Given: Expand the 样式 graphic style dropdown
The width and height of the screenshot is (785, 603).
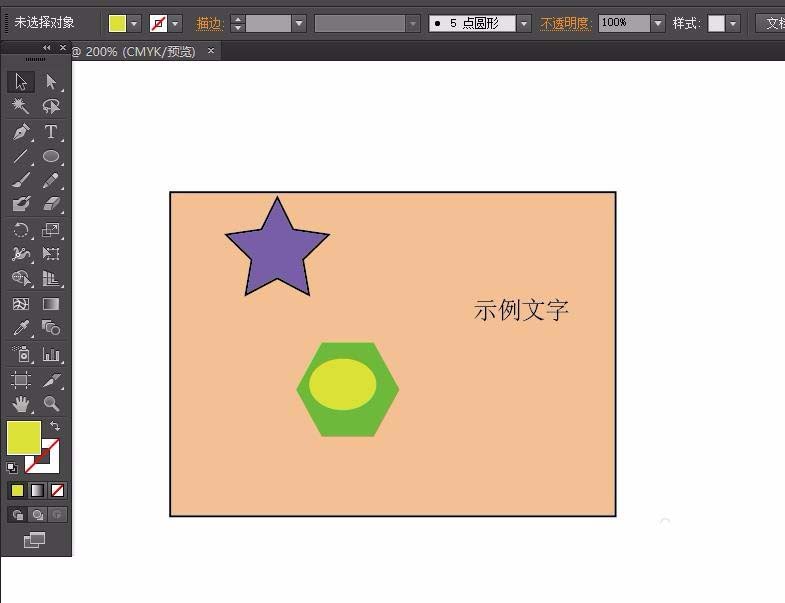Looking at the screenshot, I should 733,24.
